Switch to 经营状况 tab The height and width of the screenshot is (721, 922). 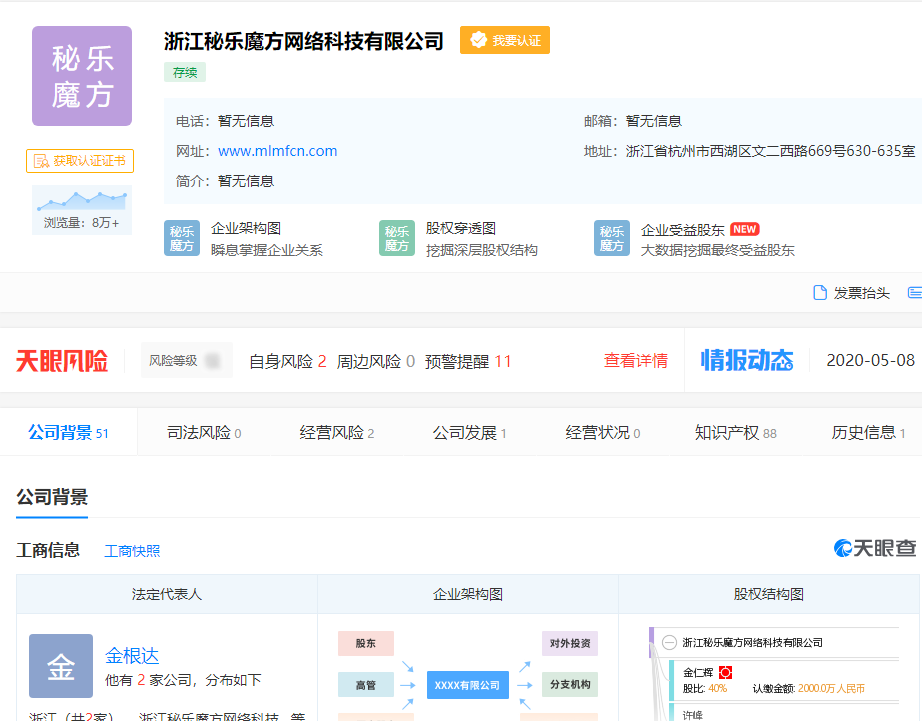(603, 432)
